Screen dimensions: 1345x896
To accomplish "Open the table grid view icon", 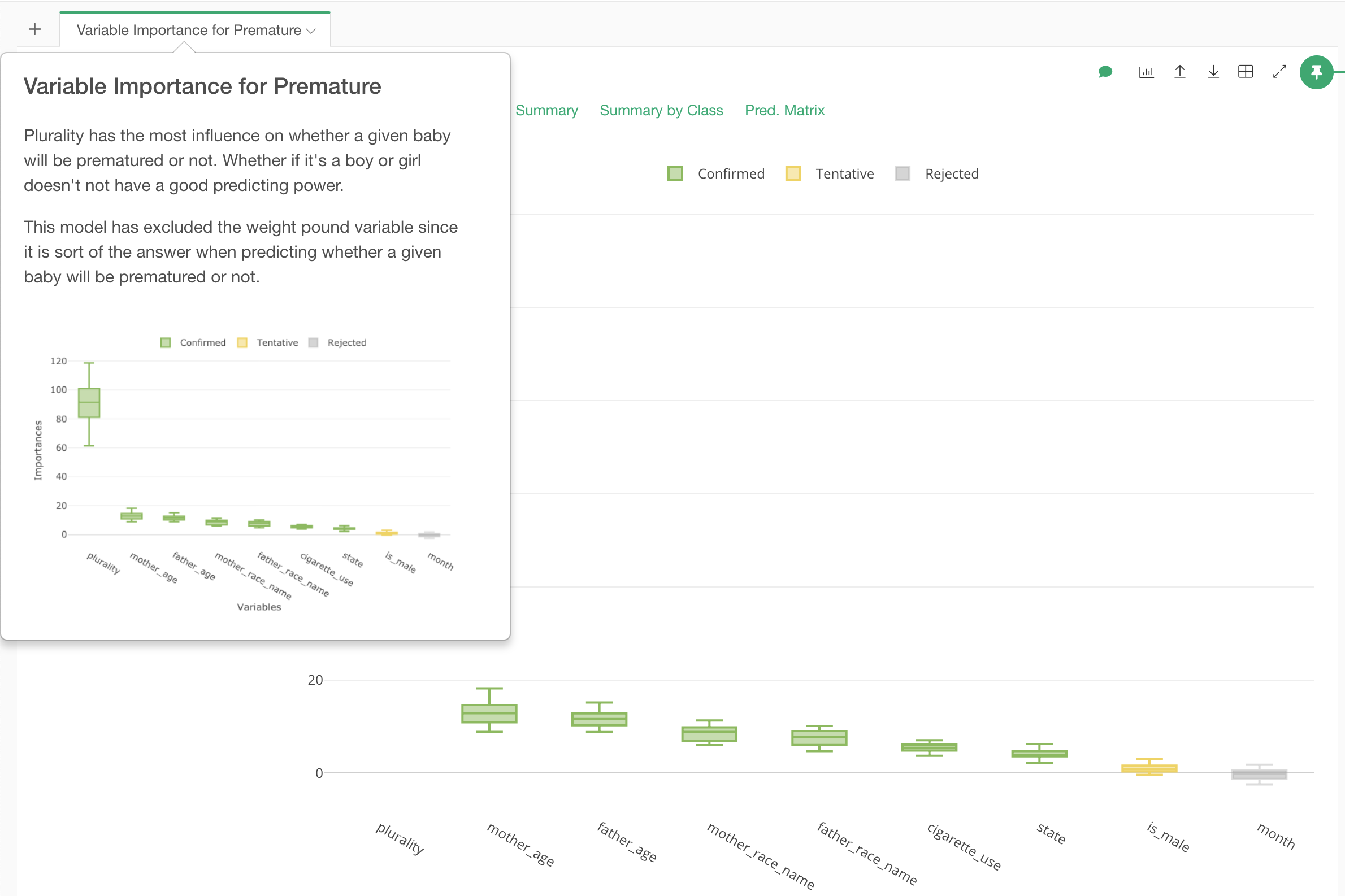I will (1246, 72).
